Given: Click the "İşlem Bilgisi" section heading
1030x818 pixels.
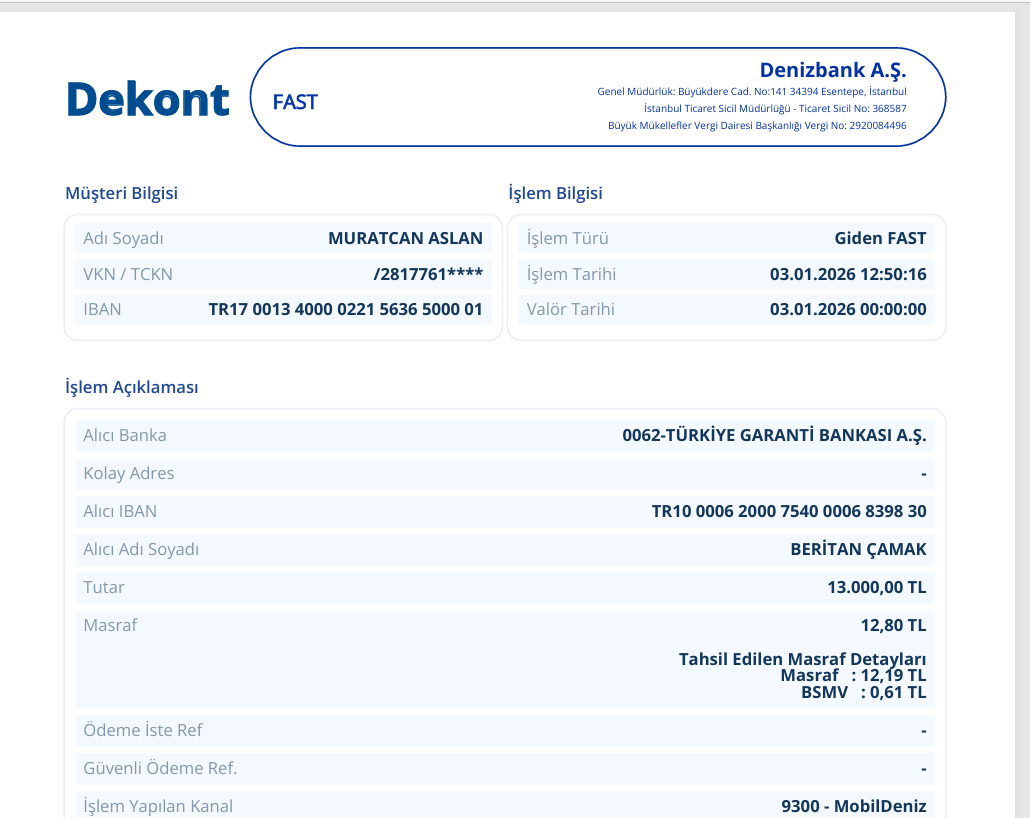Looking at the screenshot, I should point(555,193).
